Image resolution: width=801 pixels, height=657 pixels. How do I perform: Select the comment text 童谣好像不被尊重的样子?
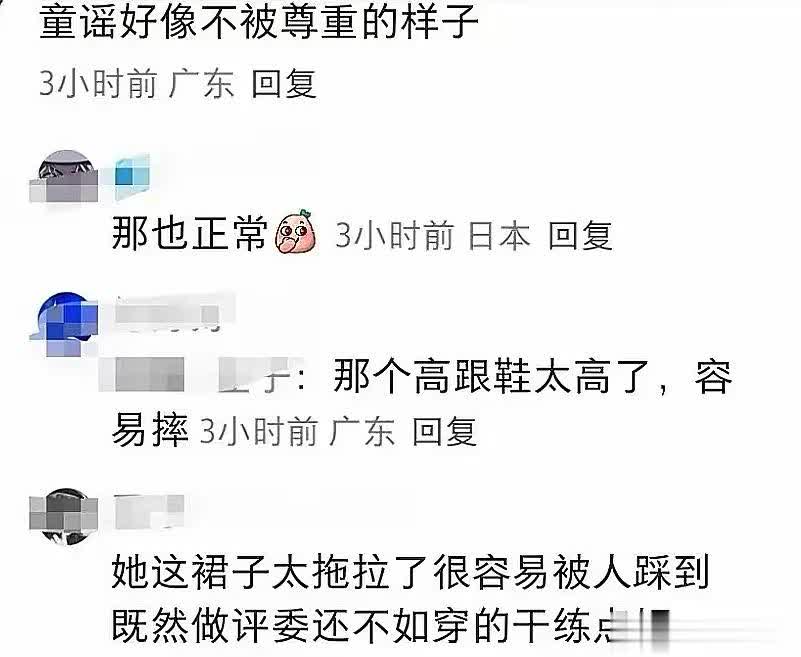click(x=259, y=25)
